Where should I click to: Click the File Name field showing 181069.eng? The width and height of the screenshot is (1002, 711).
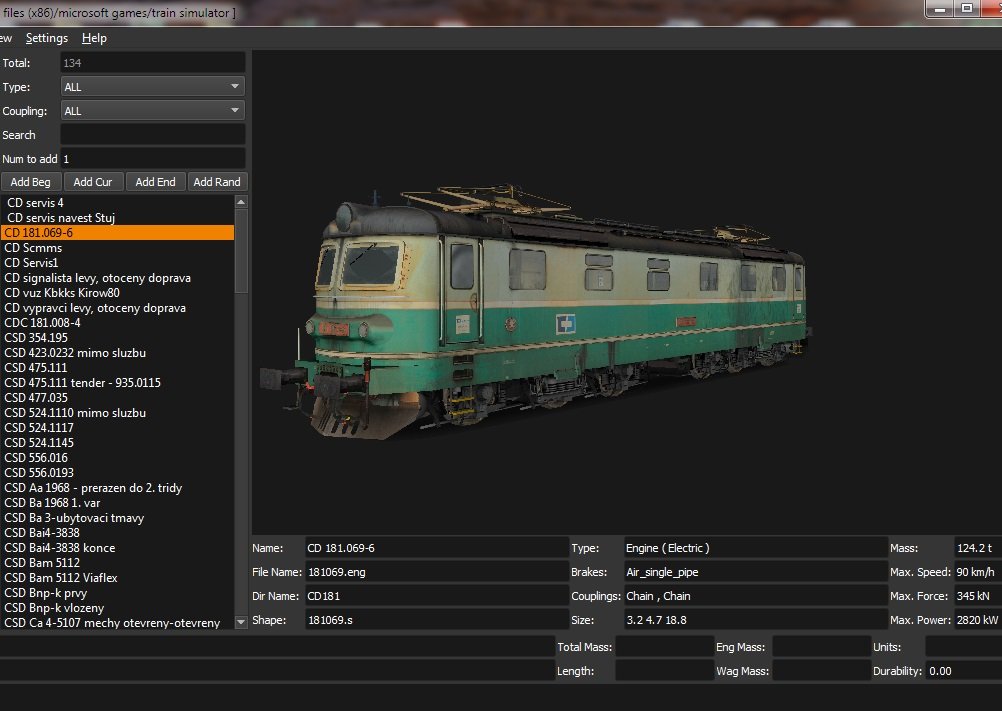pos(436,572)
